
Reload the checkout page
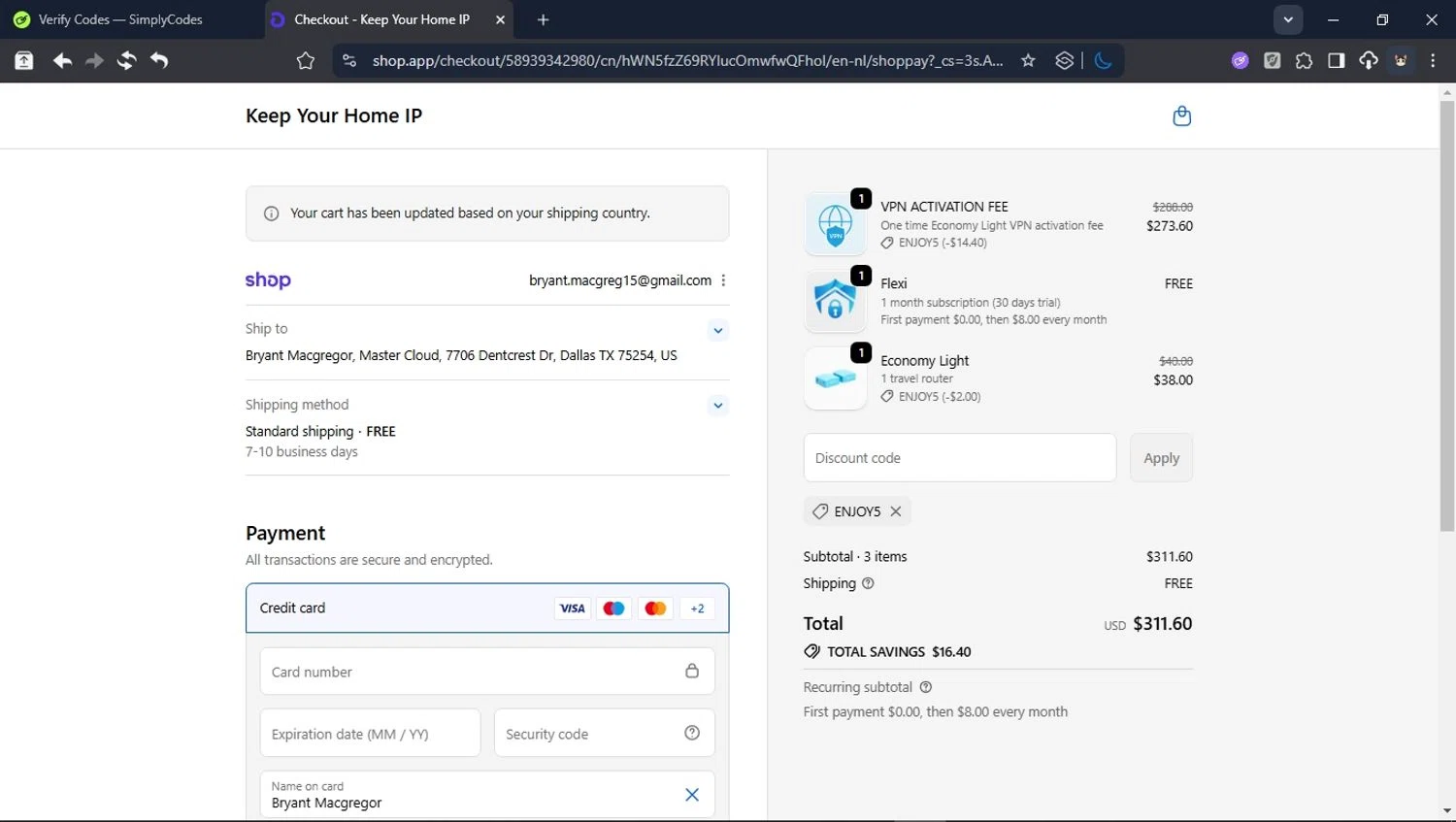[x=126, y=60]
